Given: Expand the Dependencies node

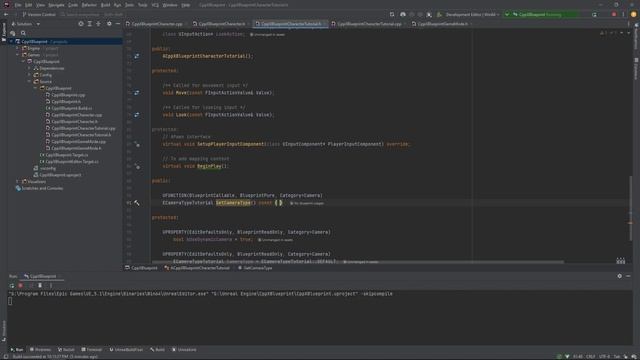Looking at the screenshot, I should pyautogui.click(x=30, y=68).
